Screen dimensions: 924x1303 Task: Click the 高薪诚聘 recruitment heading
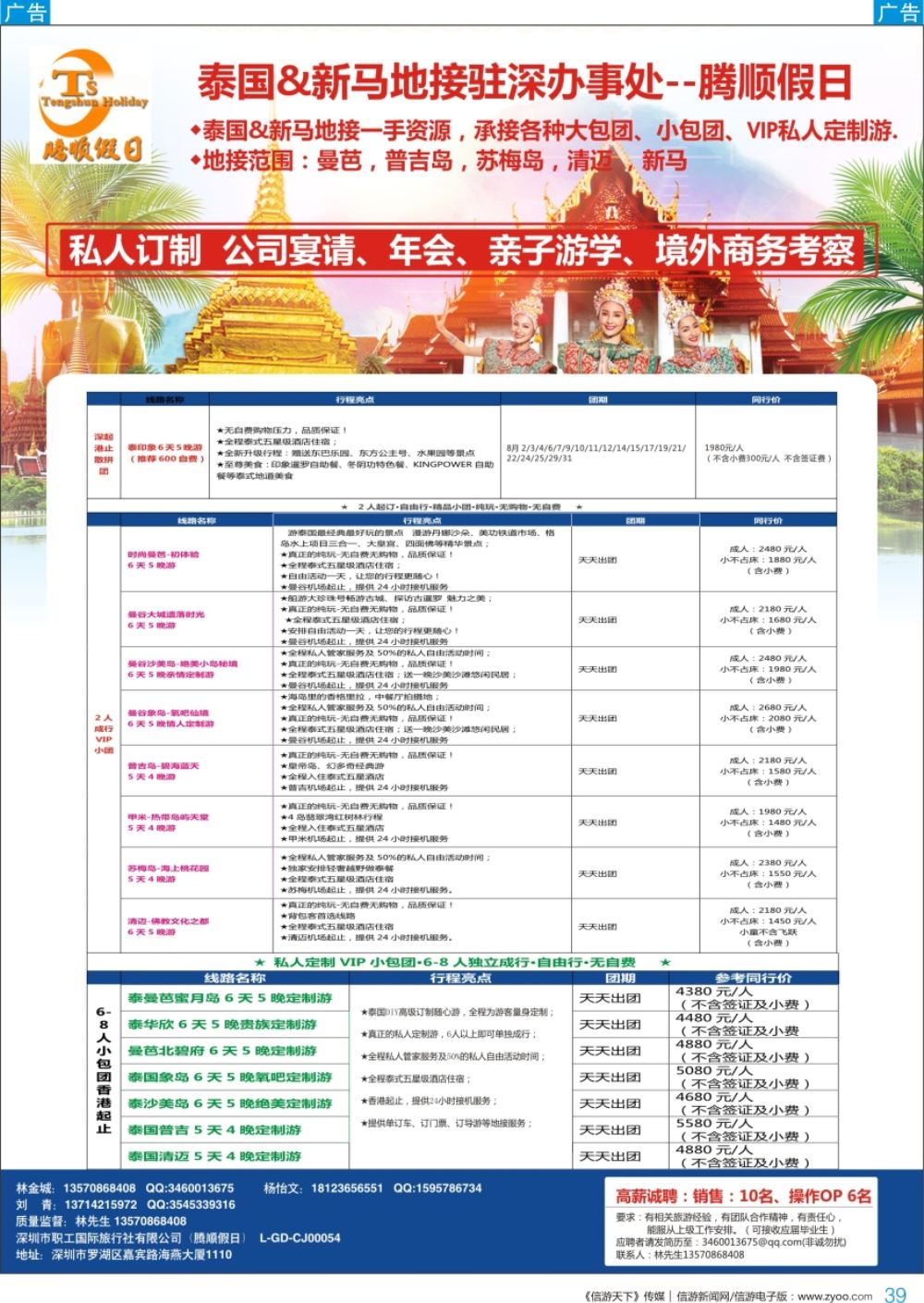[743, 1196]
